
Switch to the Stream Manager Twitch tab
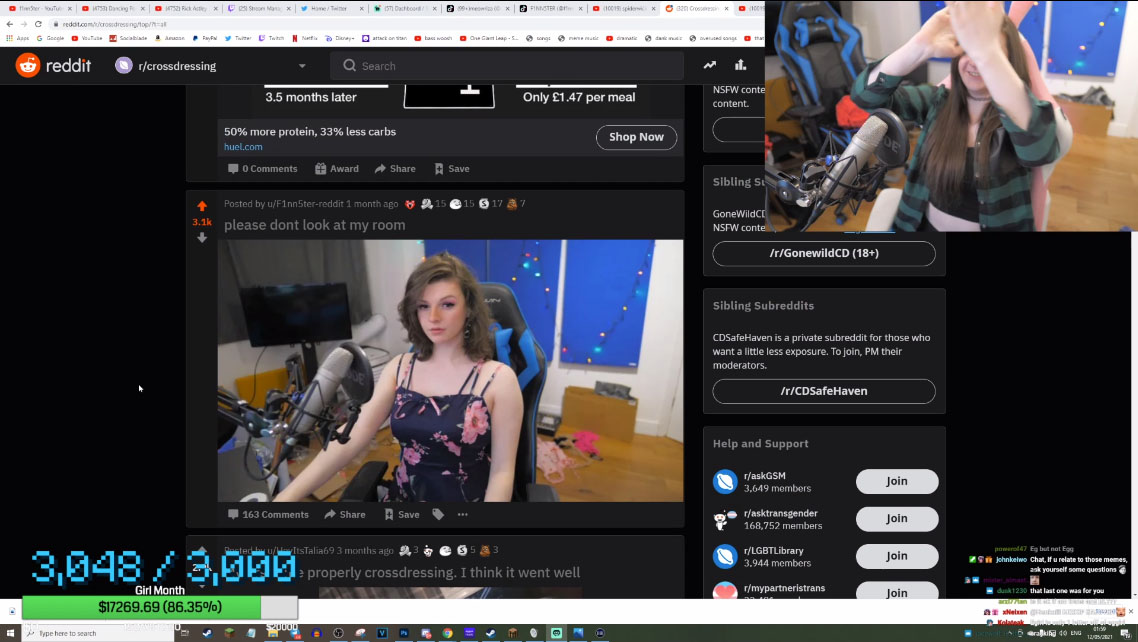[258, 9]
